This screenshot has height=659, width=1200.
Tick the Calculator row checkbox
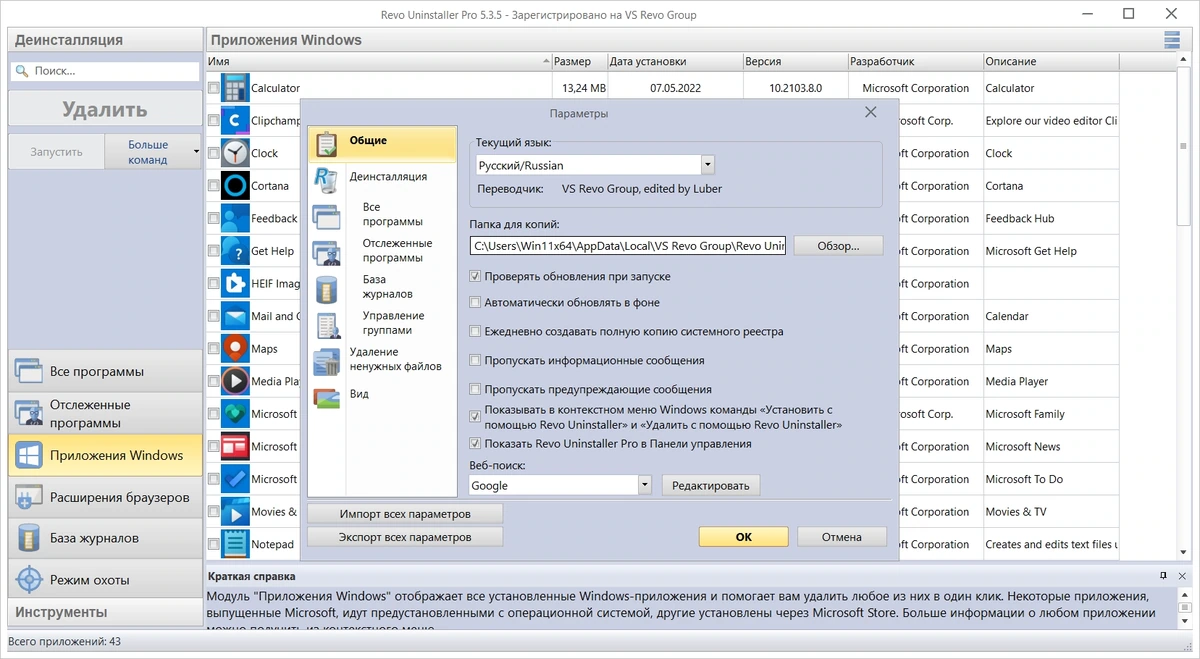tap(214, 88)
